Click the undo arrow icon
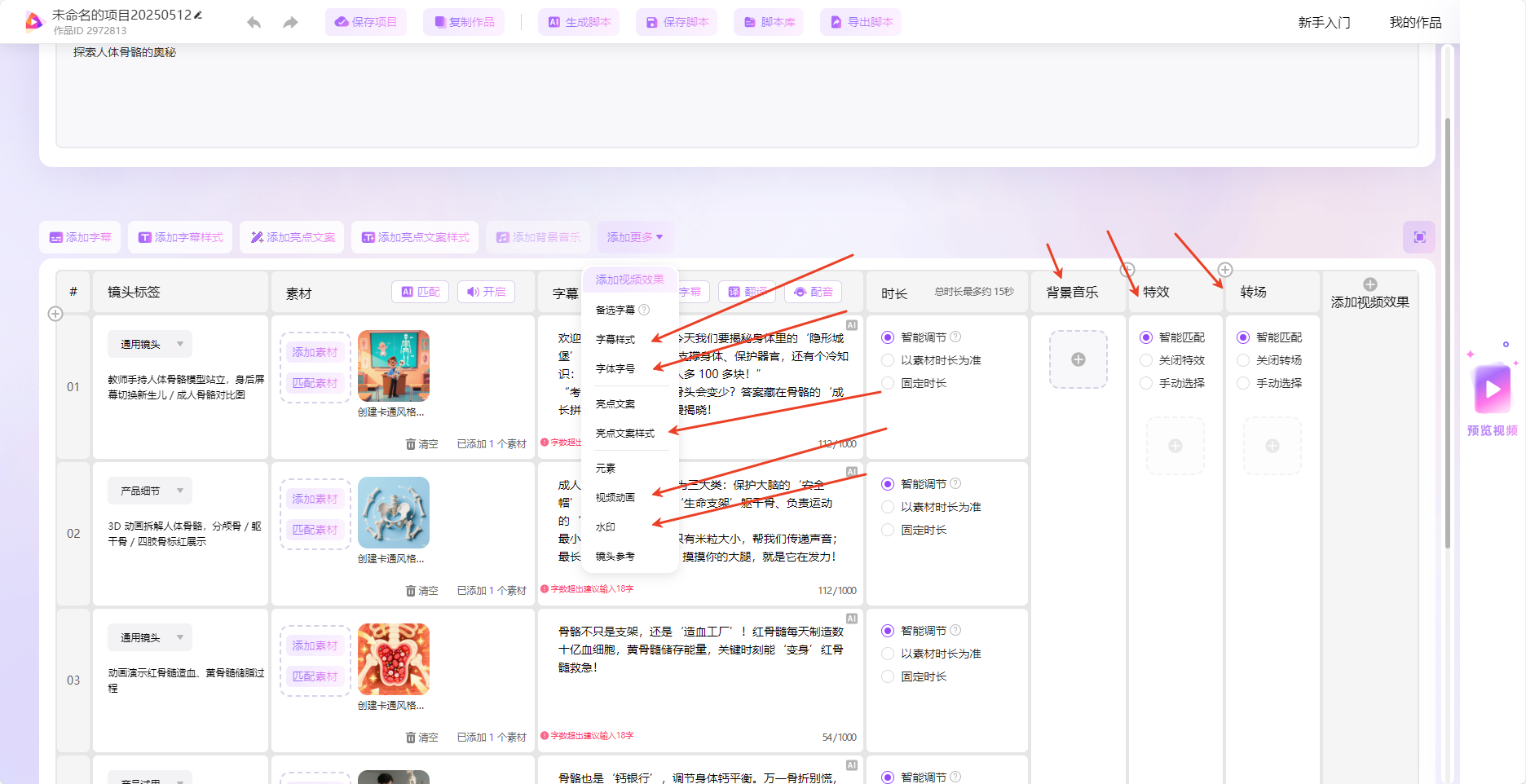The height and width of the screenshot is (784, 1526). point(254,23)
